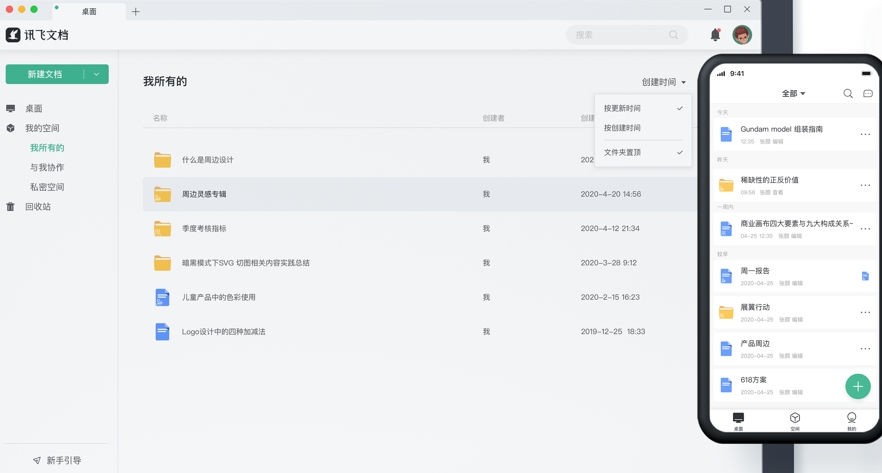Image resolution: width=882 pixels, height=473 pixels.
Task: Expand the arrow beside 新建文档
Action: pos(96,74)
